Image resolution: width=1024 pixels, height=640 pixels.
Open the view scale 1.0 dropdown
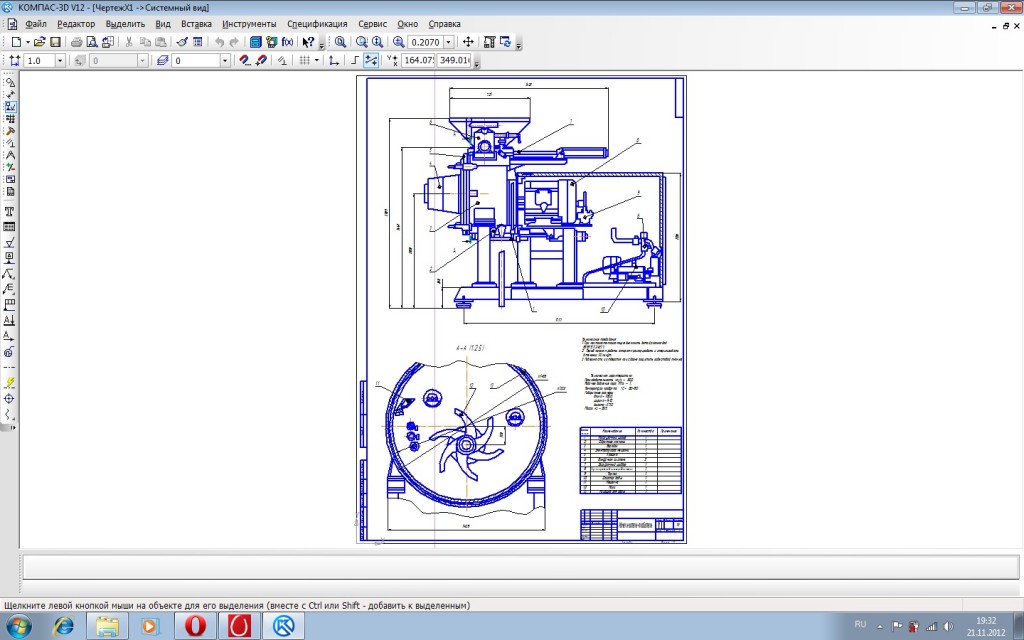click(x=60, y=60)
